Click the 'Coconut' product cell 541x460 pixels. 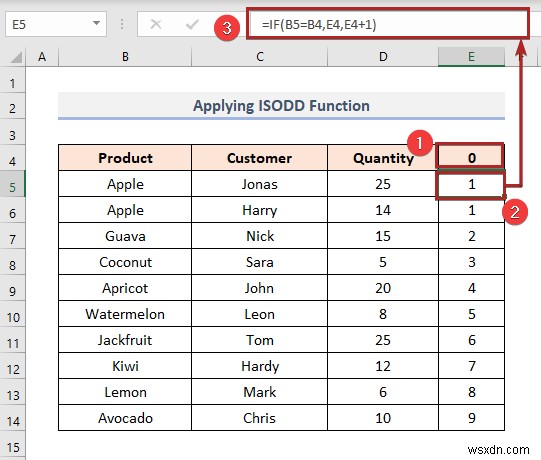(125, 262)
